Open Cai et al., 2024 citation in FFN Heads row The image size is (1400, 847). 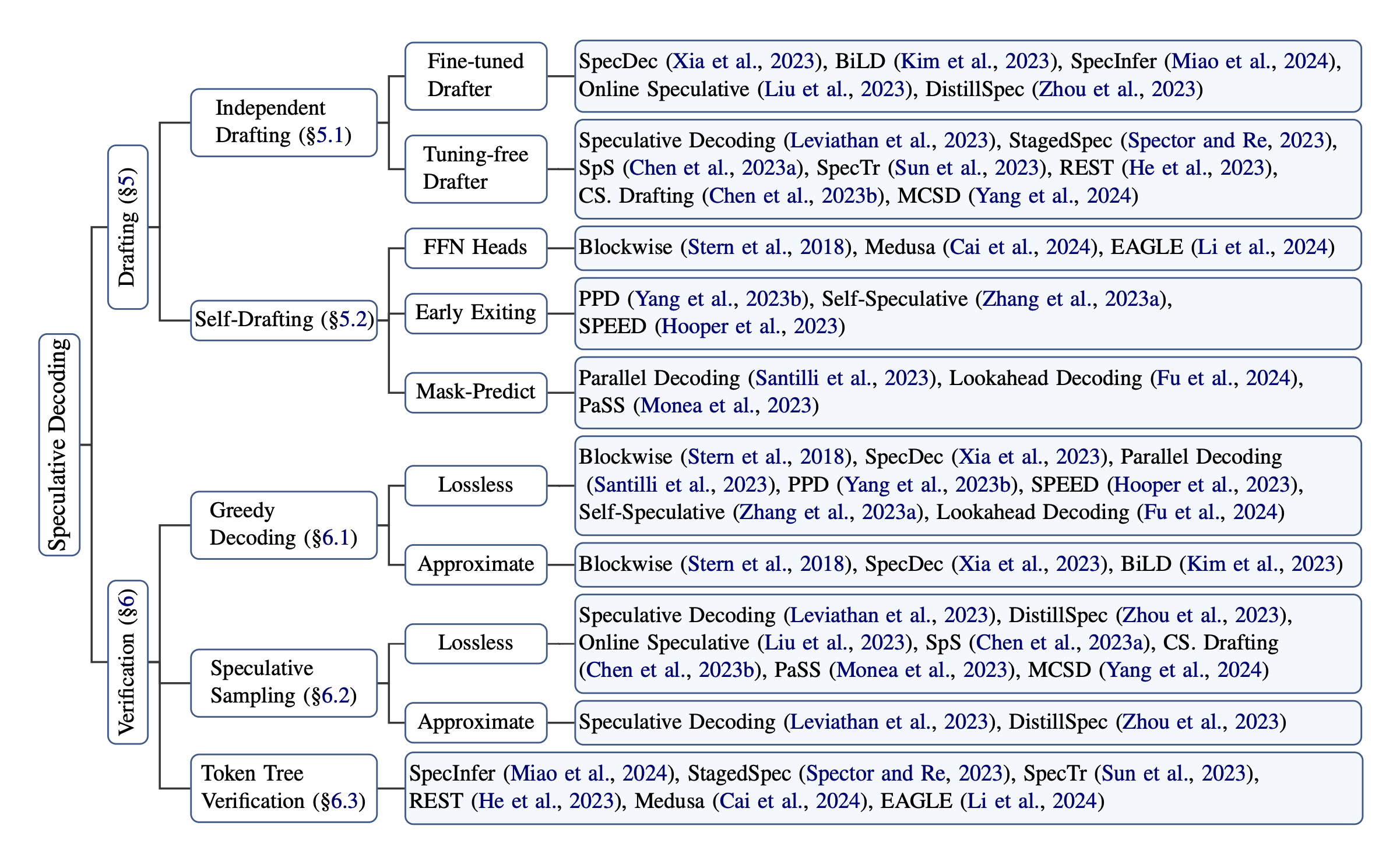coord(1019,248)
